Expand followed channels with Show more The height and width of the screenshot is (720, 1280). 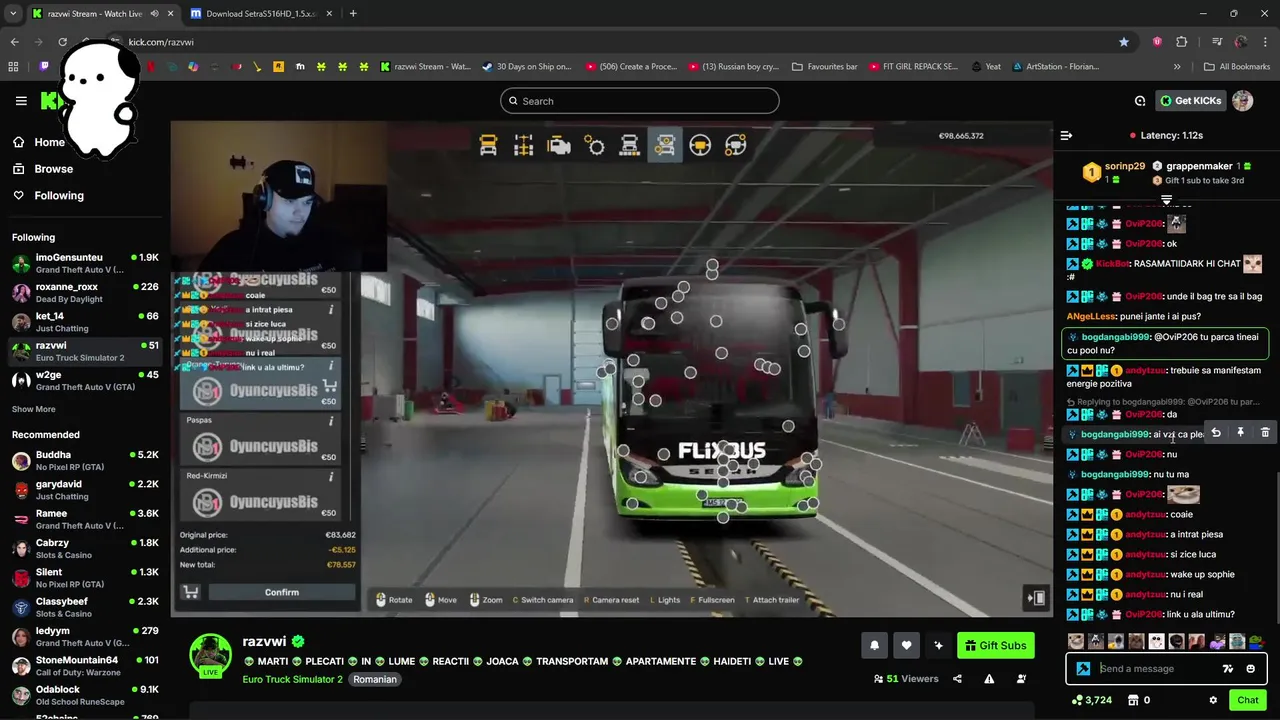pyautogui.click(x=33, y=409)
